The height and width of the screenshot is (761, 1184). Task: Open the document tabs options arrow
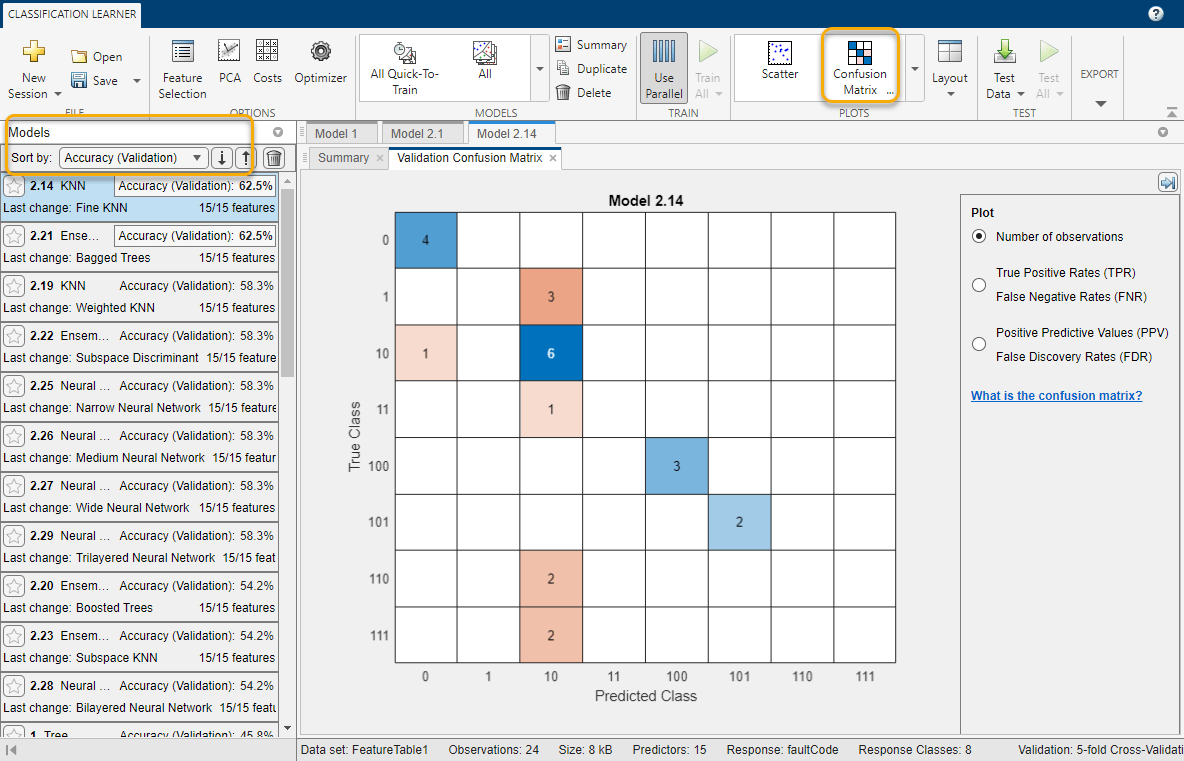click(1163, 132)
